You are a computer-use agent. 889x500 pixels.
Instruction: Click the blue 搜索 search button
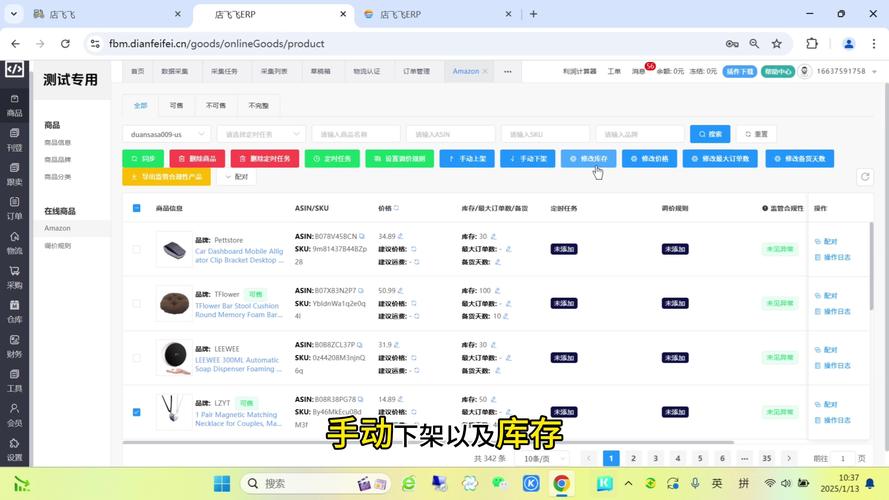point(710,134)
